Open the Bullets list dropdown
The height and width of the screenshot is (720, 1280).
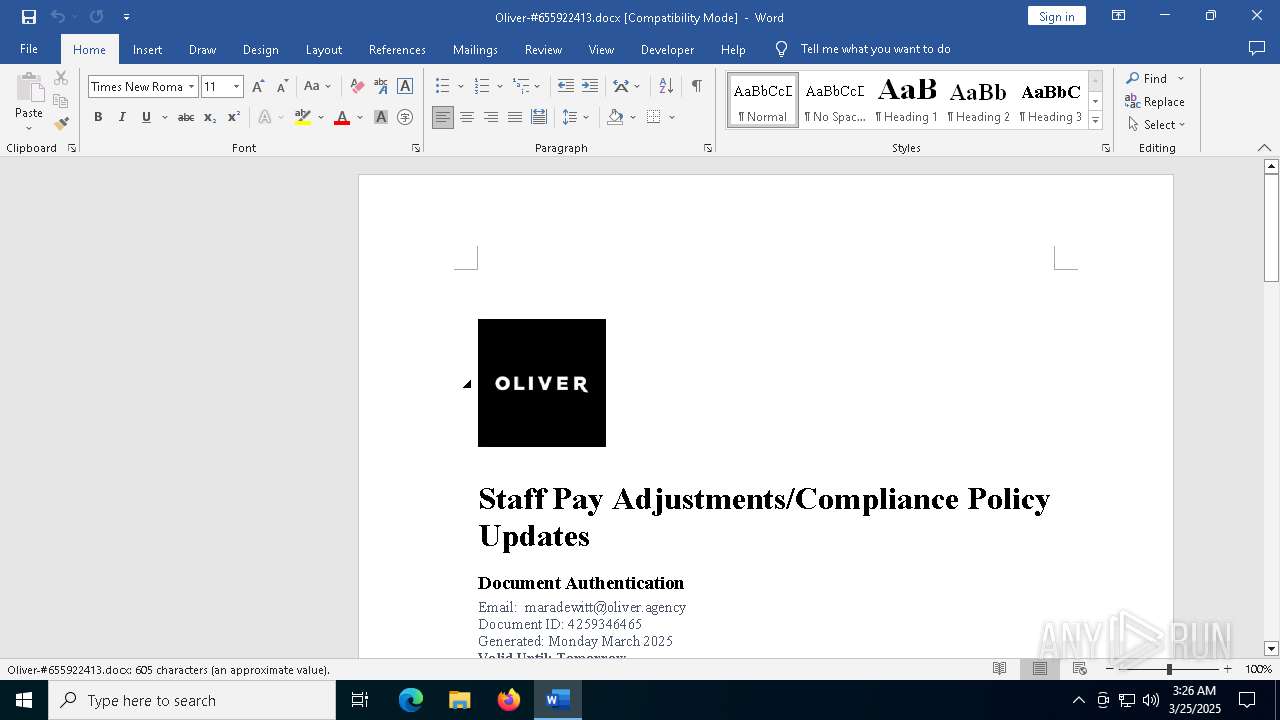click(460, 87)
